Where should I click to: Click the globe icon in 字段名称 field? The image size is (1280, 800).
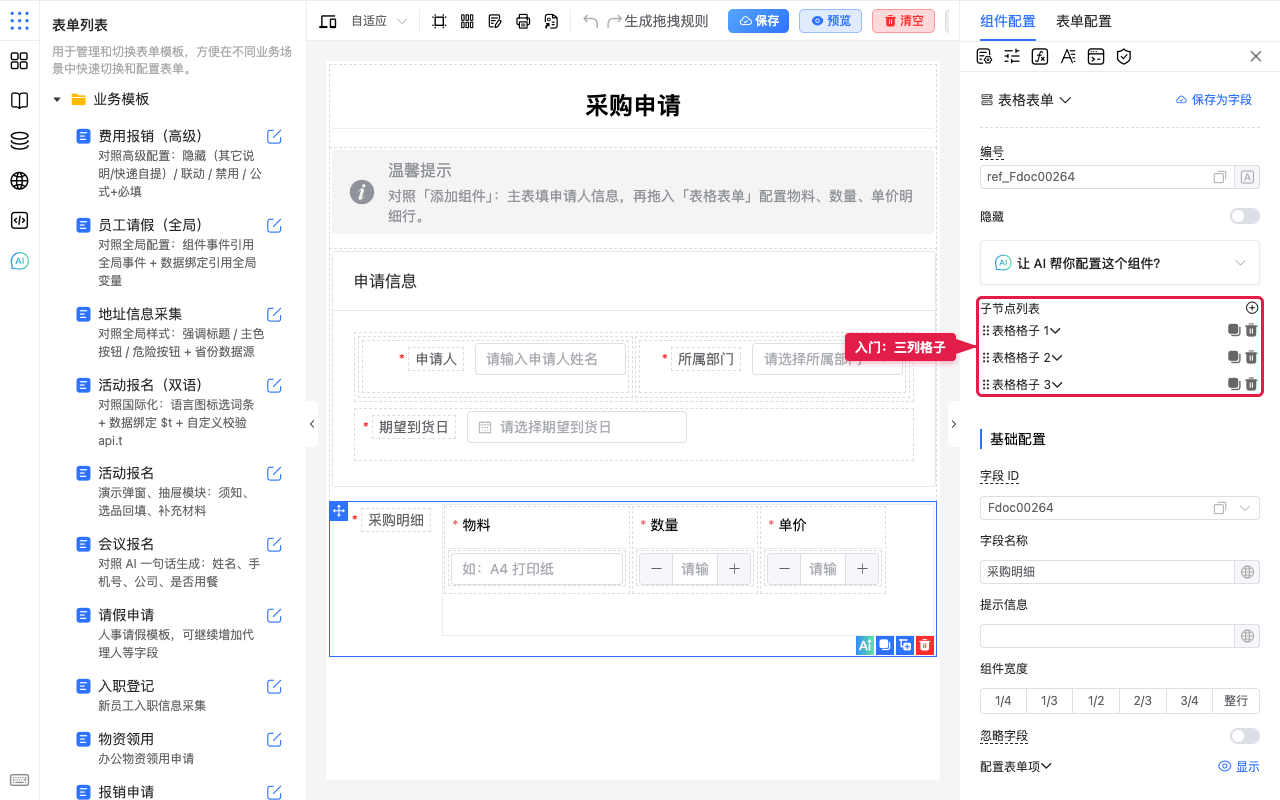[x=1247, y=572]
